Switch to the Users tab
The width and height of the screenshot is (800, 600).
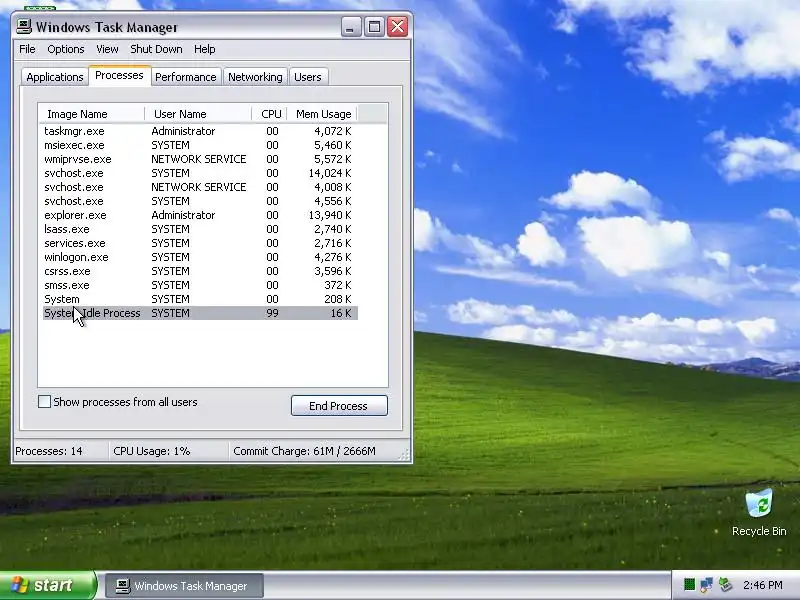point(308,77)
